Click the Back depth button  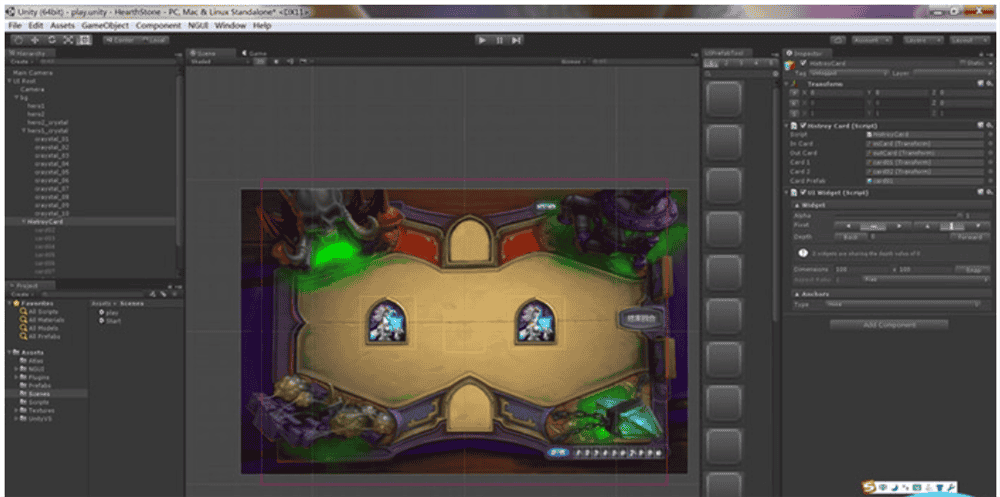(x=850, y=237)
